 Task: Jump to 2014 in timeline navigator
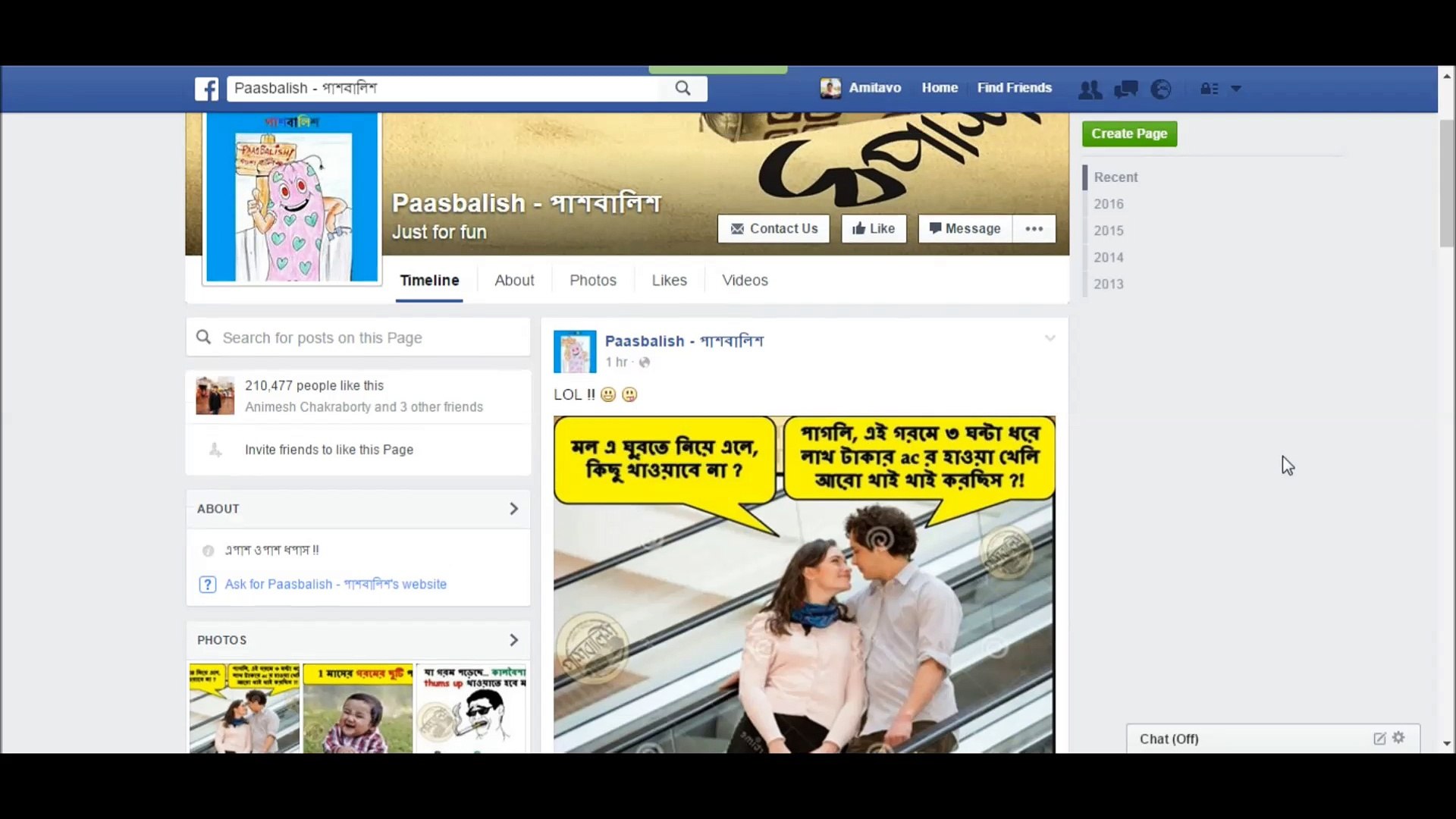(x=1108, y=258)
